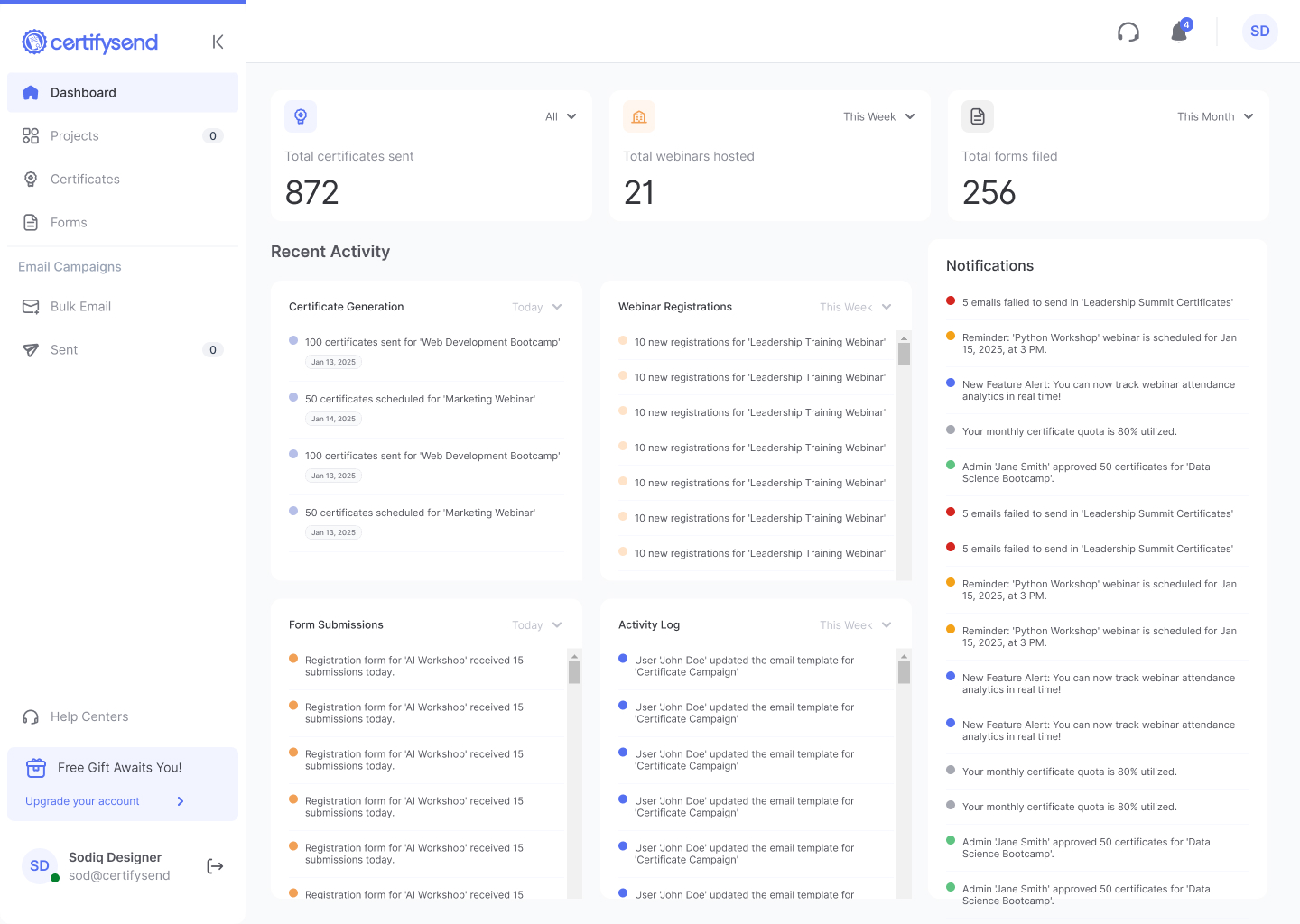Expand the Today dropdown in Certificate Generation
This screenshot has height=924, width=1300.
point(537,307)
